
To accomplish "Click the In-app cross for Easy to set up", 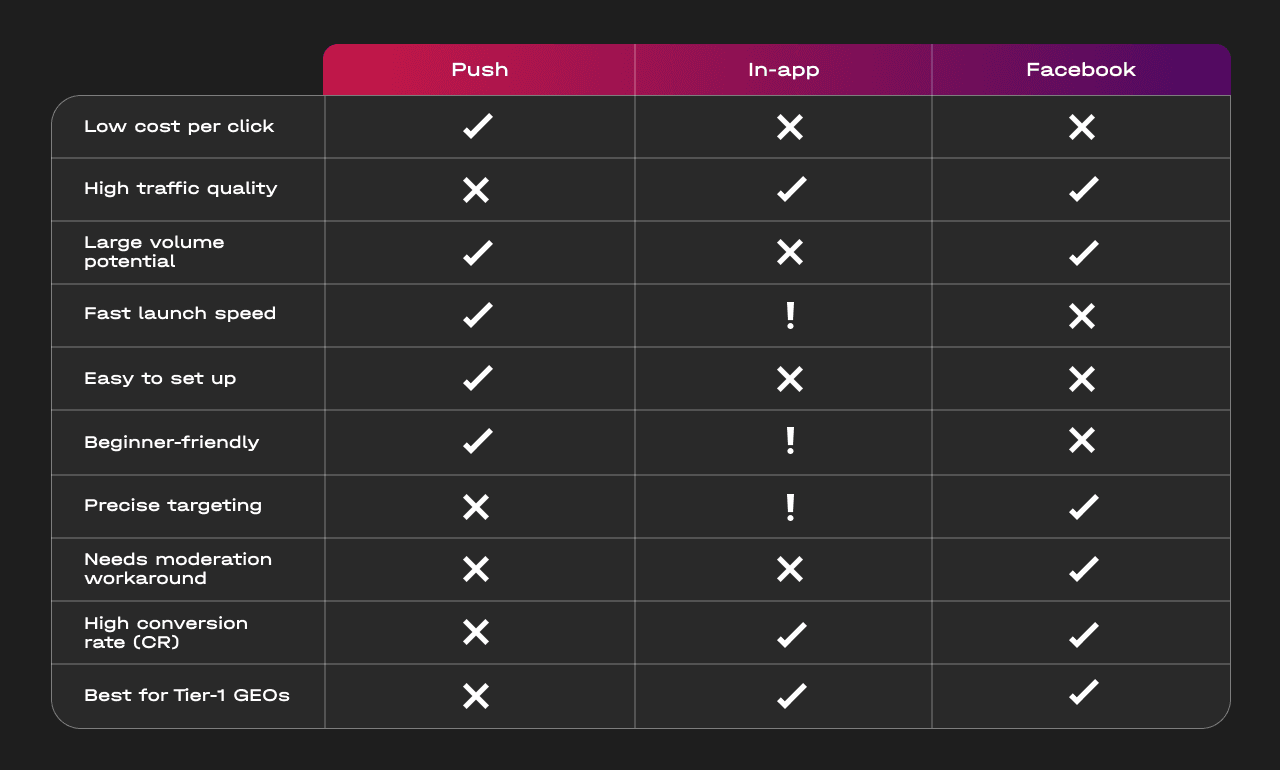I will tap(790, 379).
